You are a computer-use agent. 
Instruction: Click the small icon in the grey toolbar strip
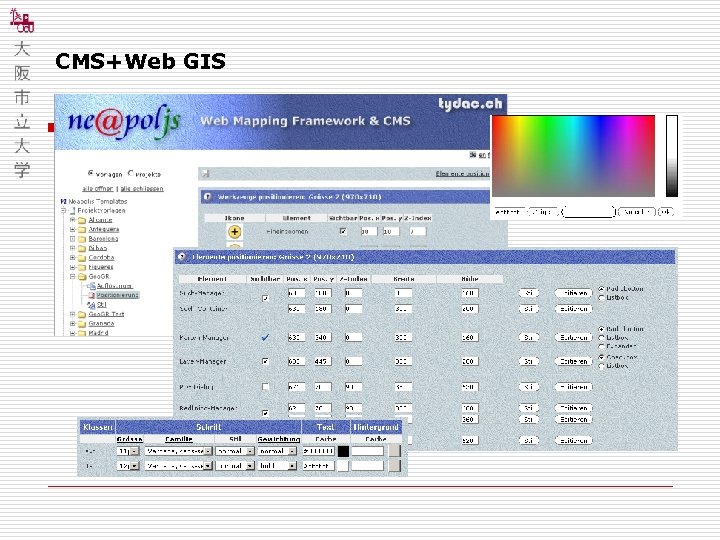pos(206,174)
